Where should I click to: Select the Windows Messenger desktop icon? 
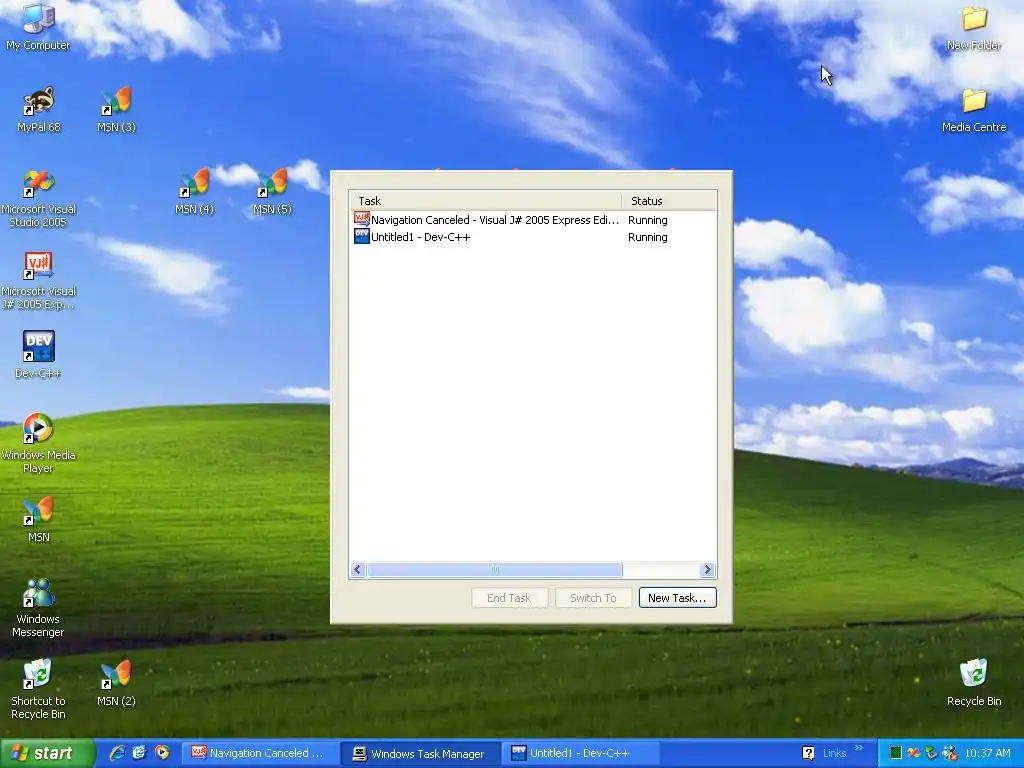(39, 607)
